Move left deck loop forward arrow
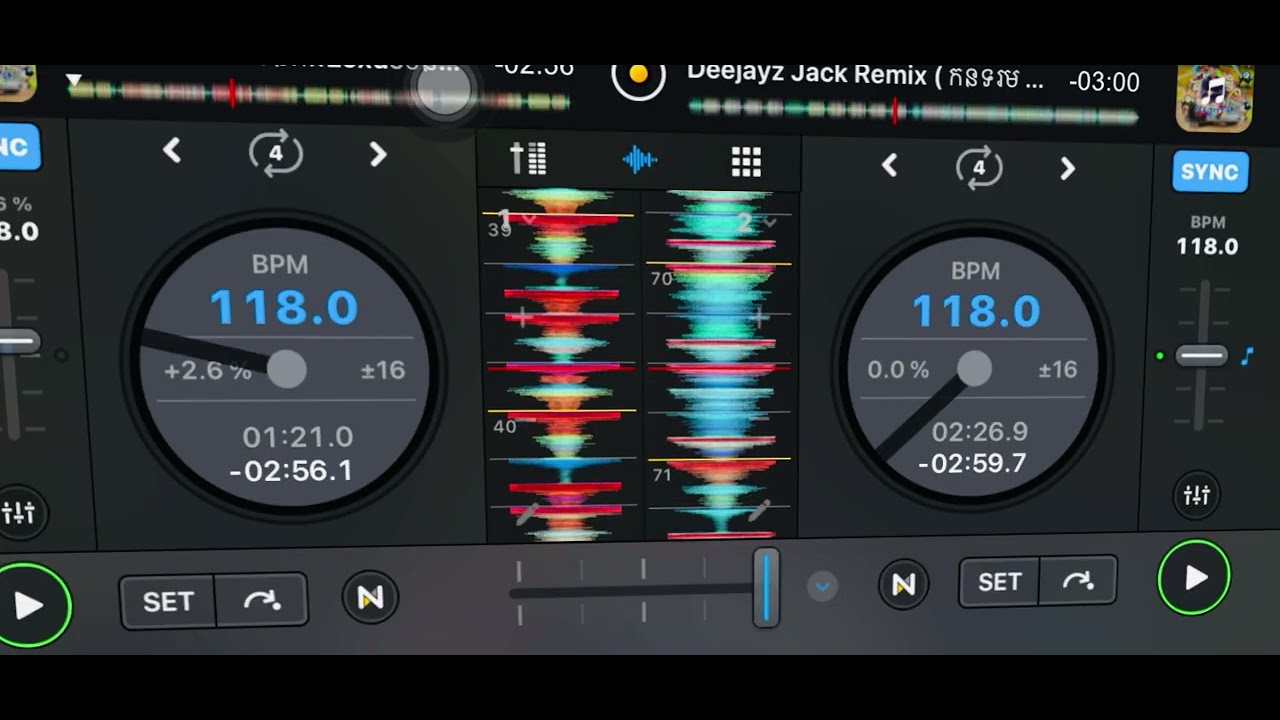 (x=377, y=154)
